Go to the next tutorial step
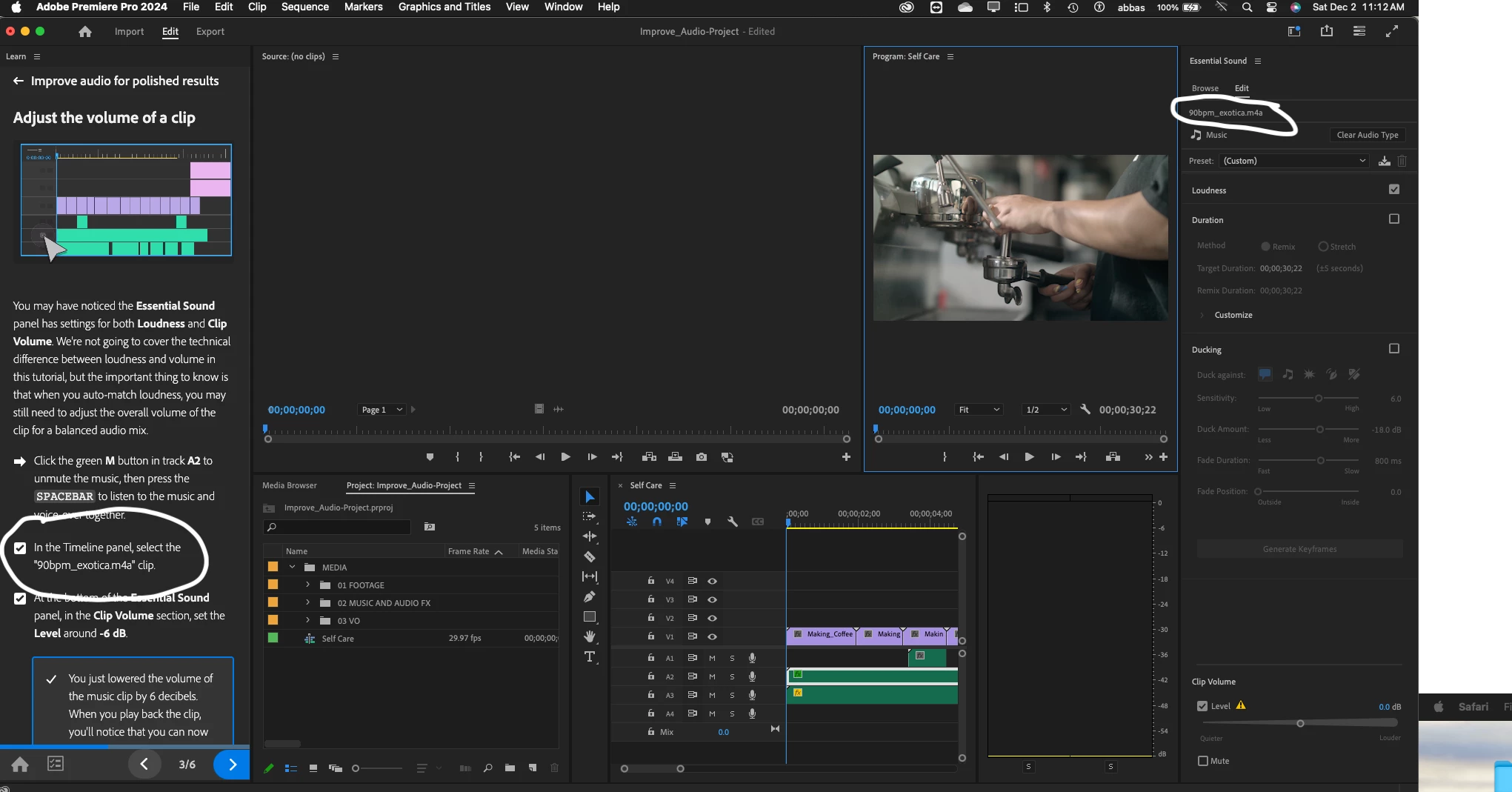 click(x=232, y=764)
